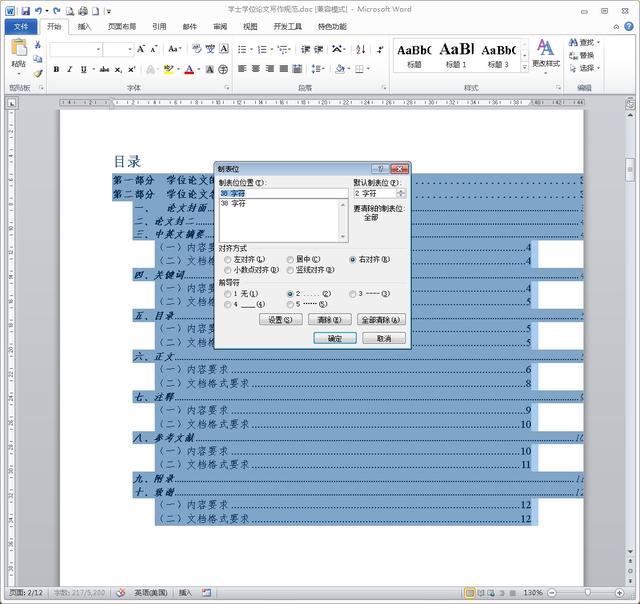
Task: Select 左对齐 radio button
Action: tap(228, 260)
